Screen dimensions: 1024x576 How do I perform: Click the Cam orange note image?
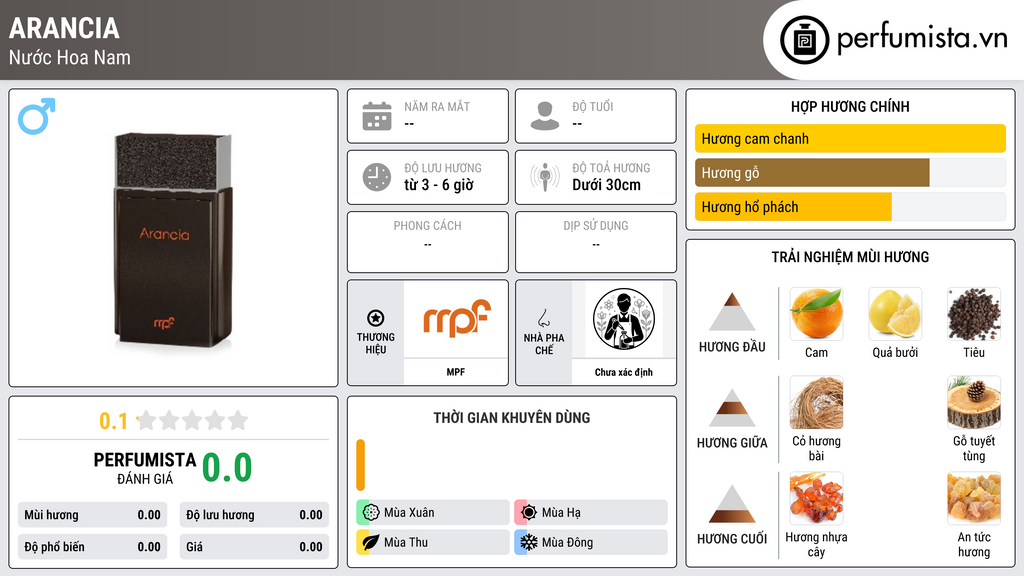point(816,314)
